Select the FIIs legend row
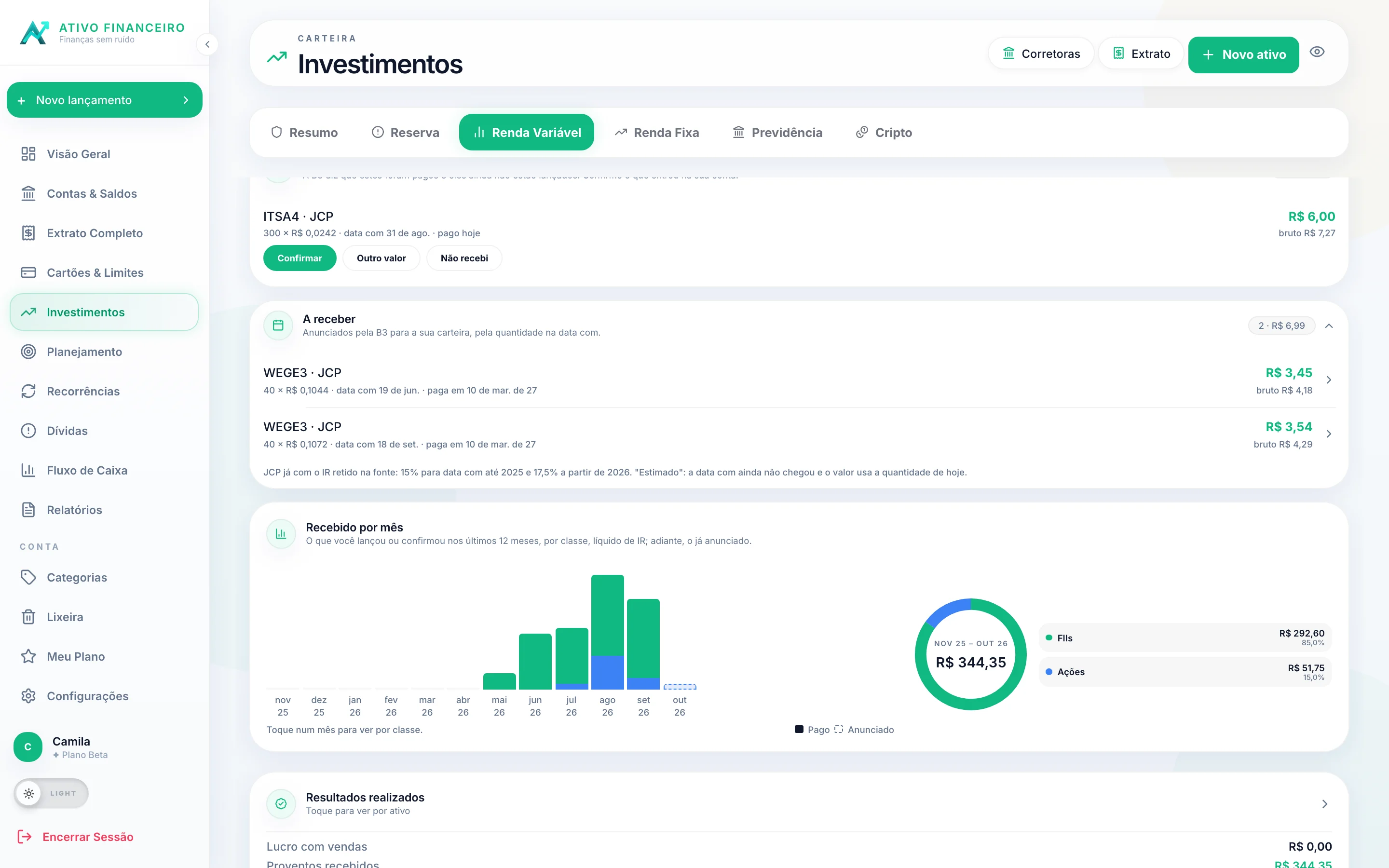 pos(1185,638)
